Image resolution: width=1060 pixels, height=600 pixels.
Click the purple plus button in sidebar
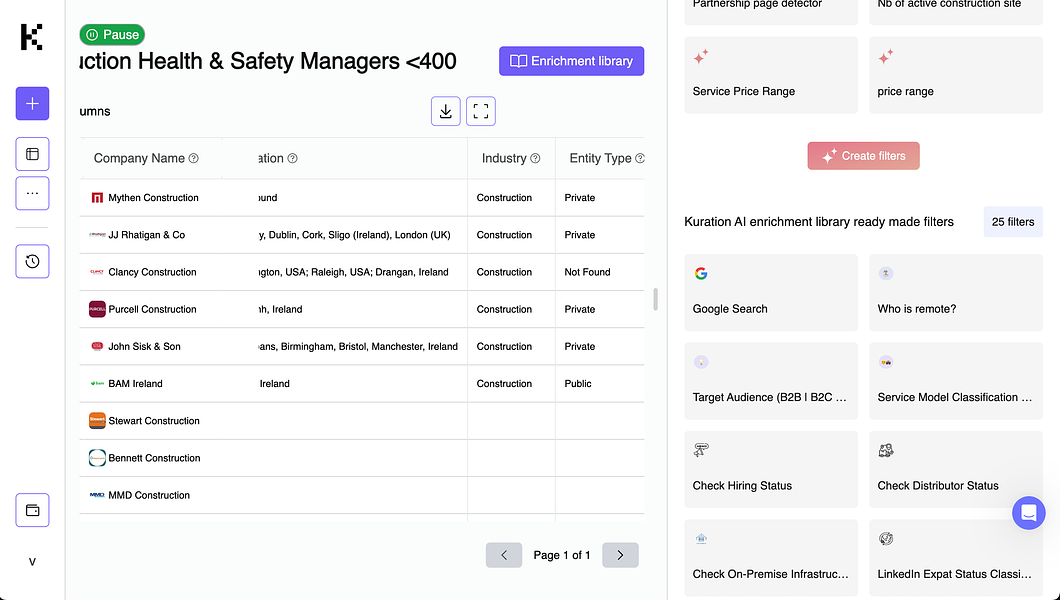click(x=32, y=103)
